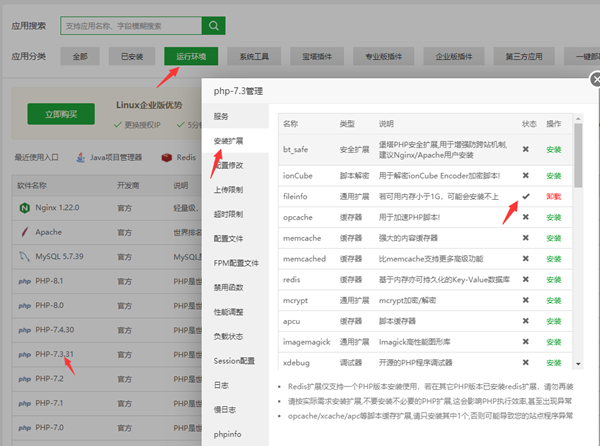
Task: Click the bt_safe not-installed X status
Action: tap(526, 149)
